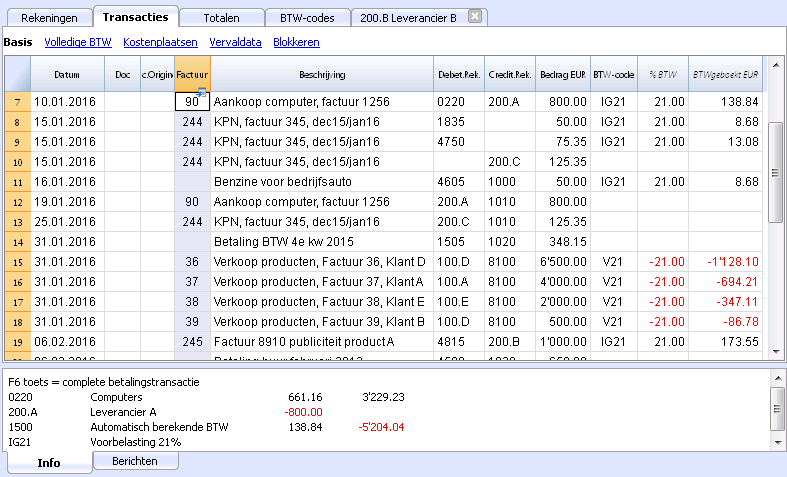Click the % BTW column header
Image resolution: width=787 pixels, height=477 pixels.
coord(663,74)
